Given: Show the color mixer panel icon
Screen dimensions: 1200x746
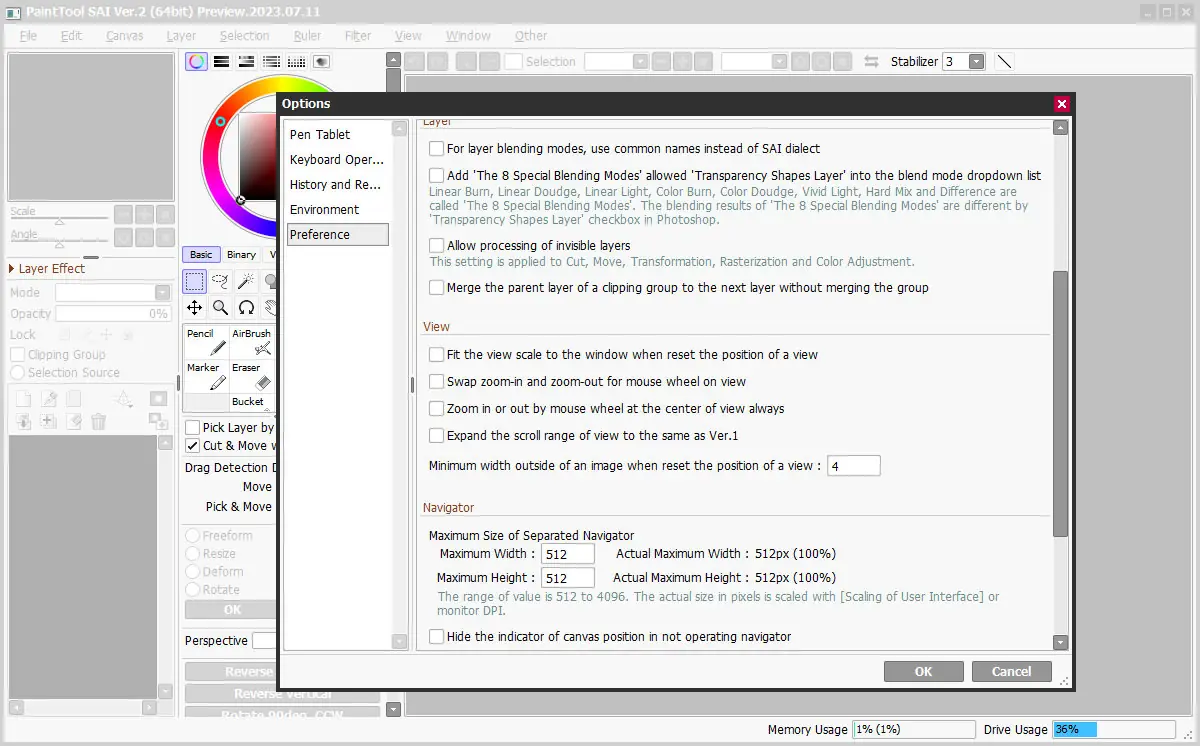Looking at the screenshot, I should [271, 62].
